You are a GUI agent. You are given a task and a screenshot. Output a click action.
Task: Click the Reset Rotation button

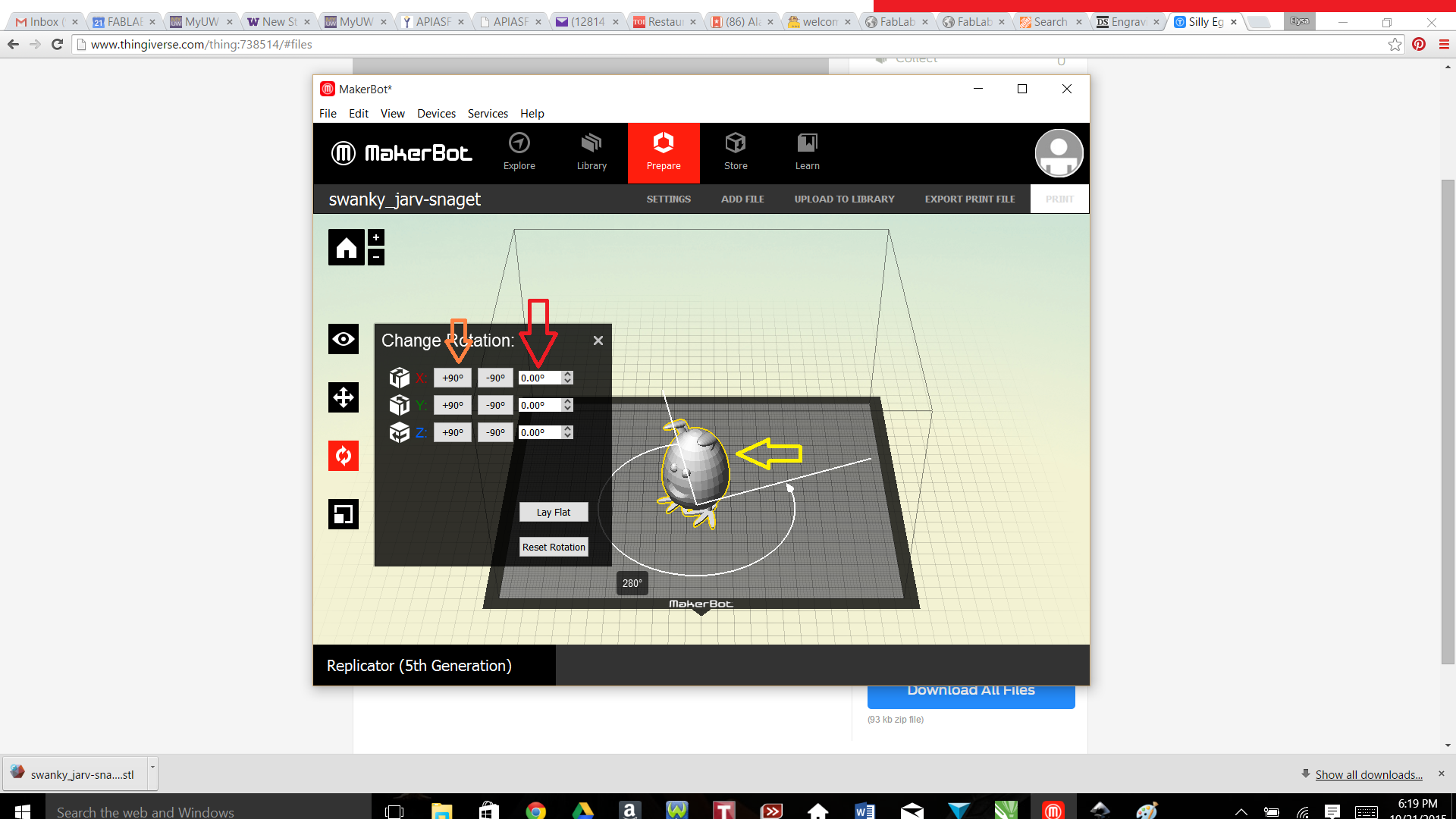click(553, 547)
